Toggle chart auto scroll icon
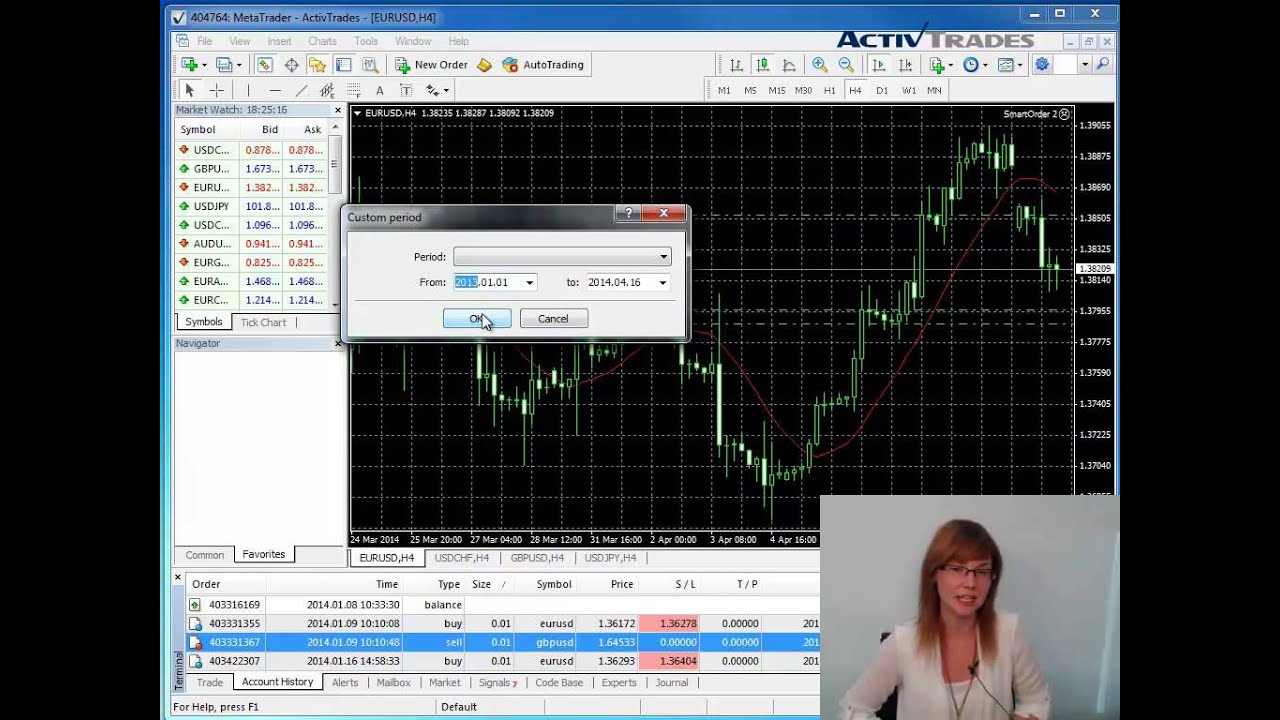Image resolution: width=1280 pixels, height=720 pixels. coord(879,64)
